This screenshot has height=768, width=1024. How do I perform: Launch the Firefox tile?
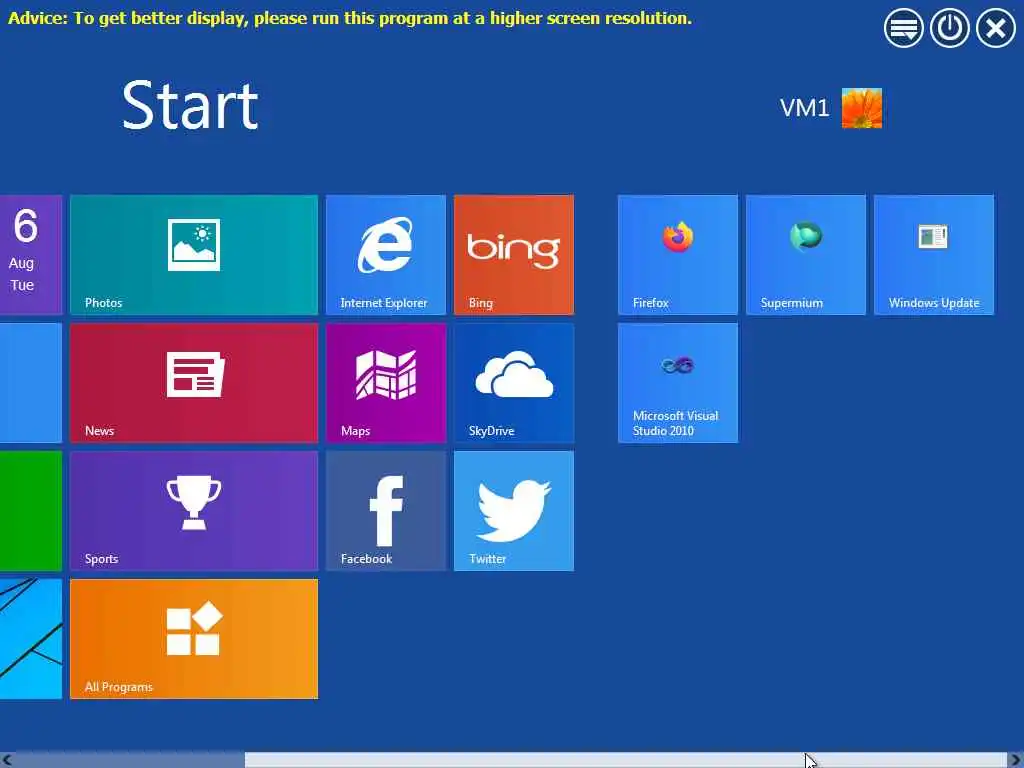point(678,255)
